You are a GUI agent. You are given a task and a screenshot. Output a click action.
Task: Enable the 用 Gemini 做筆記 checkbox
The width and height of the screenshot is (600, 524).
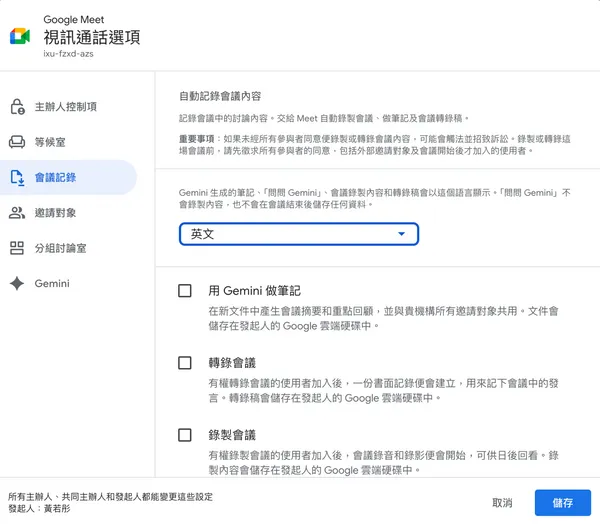(185, 291)
